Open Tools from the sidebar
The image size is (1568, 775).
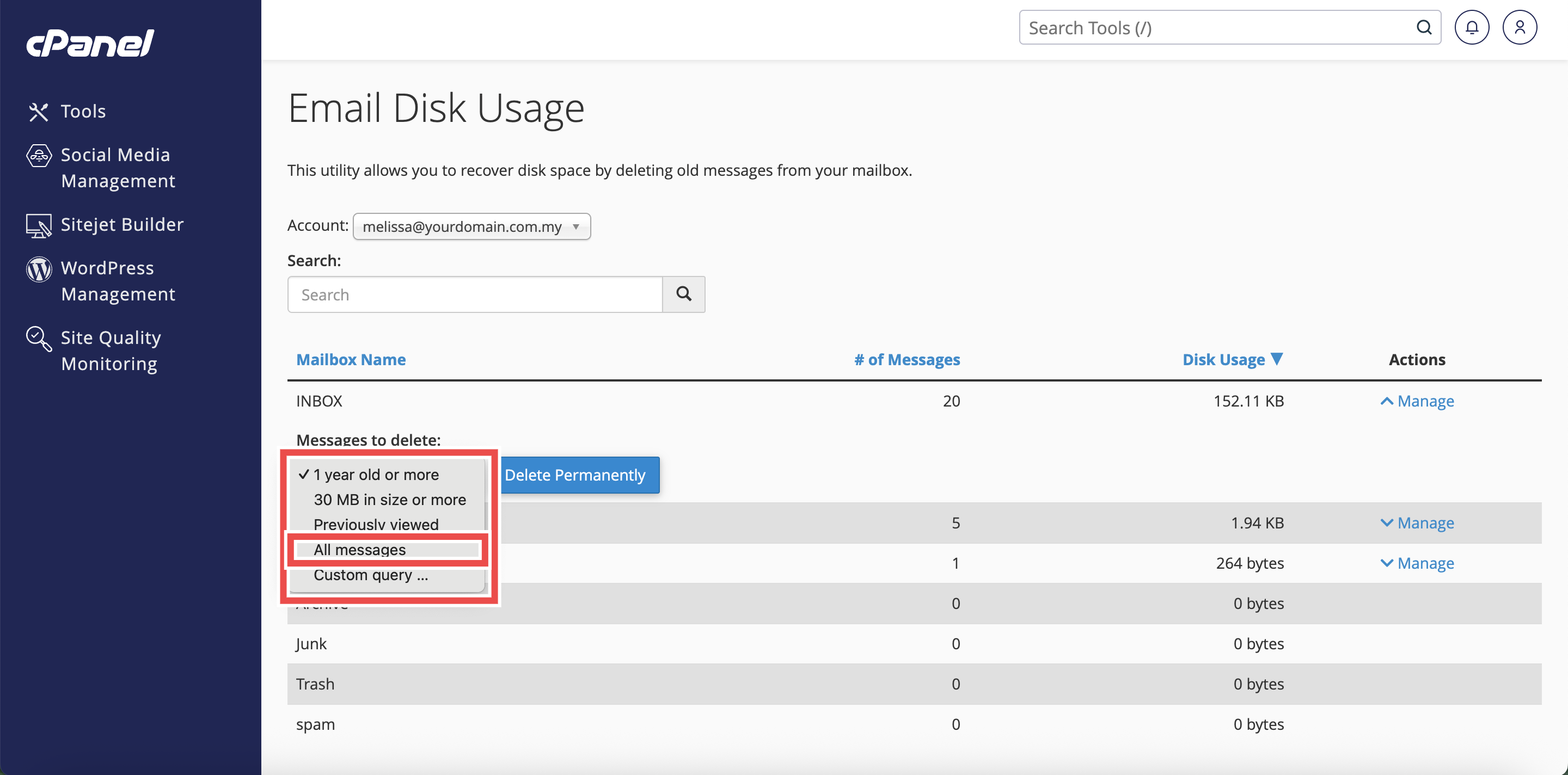tap(83, 112)
